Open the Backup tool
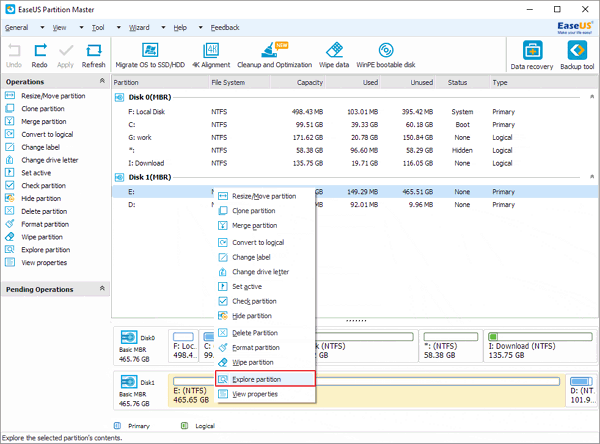The height and width of the screenshot is (444, 600). tap(577, 56)
